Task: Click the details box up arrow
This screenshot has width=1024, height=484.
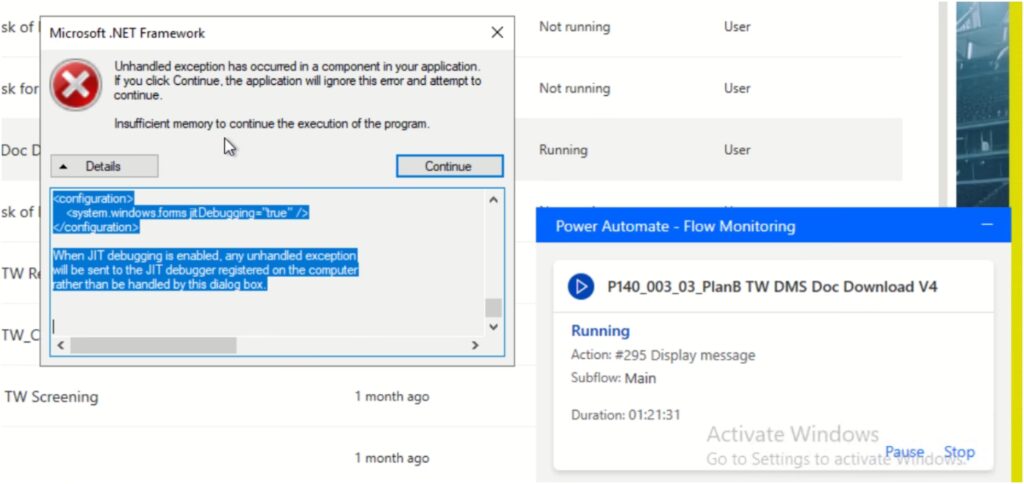Action: [493, 200]
